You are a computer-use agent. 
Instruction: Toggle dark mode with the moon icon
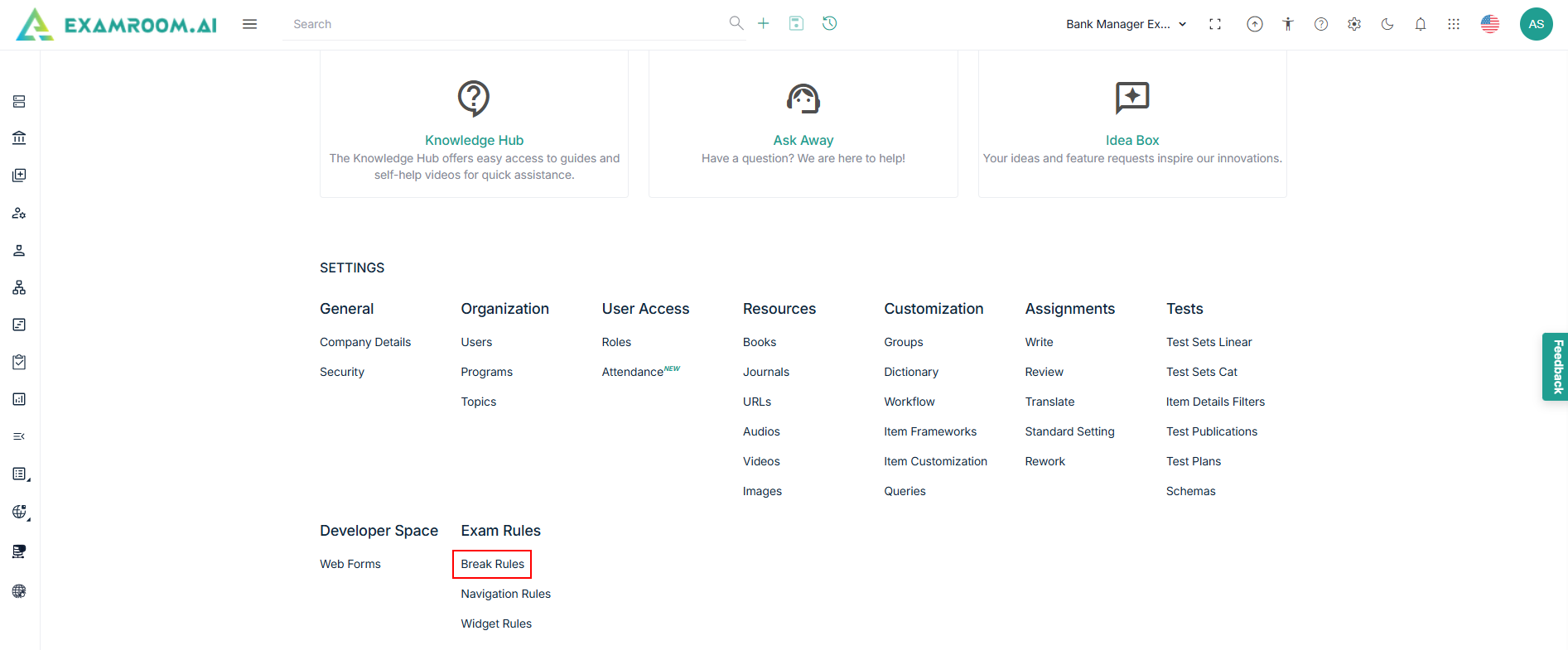click(1387, 24)
